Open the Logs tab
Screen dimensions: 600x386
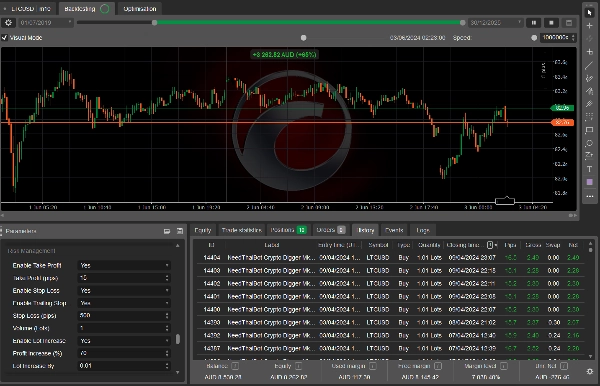[x=423, y=230]
